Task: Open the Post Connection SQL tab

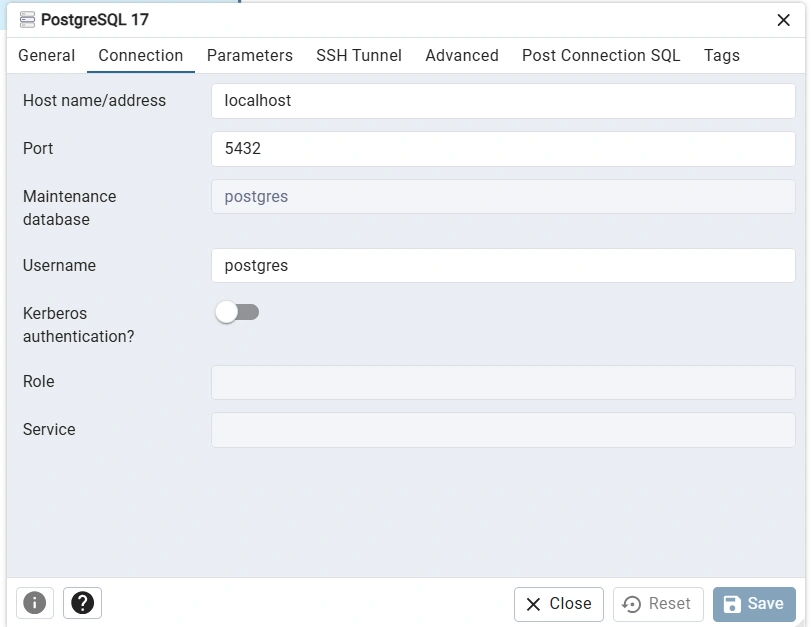Action: pyautogui.click(x=601, y=55)
